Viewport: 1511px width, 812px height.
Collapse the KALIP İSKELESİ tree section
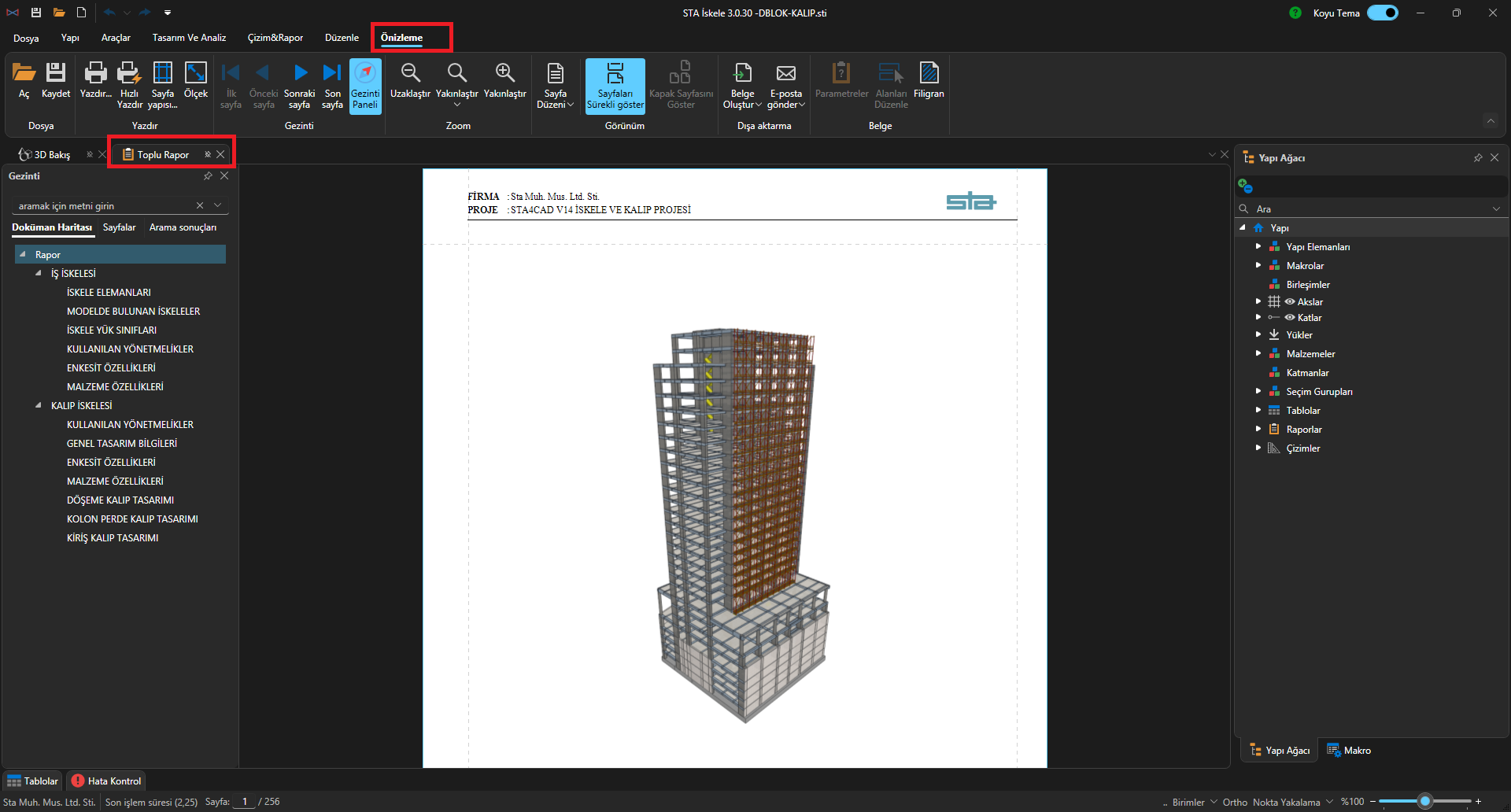point(39,405)
